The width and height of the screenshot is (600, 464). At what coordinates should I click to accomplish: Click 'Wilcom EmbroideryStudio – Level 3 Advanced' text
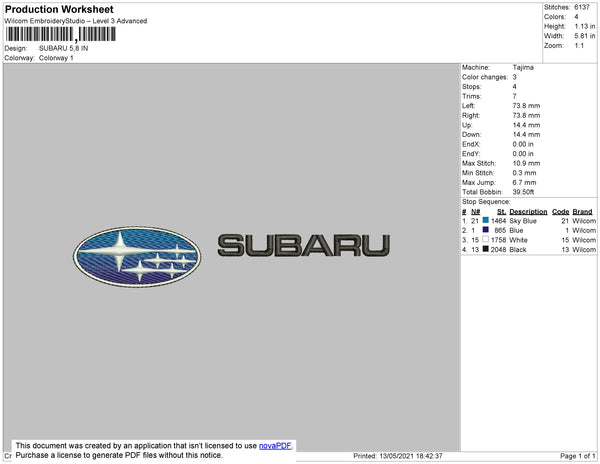pyautogui.click(x=76, y=21)
